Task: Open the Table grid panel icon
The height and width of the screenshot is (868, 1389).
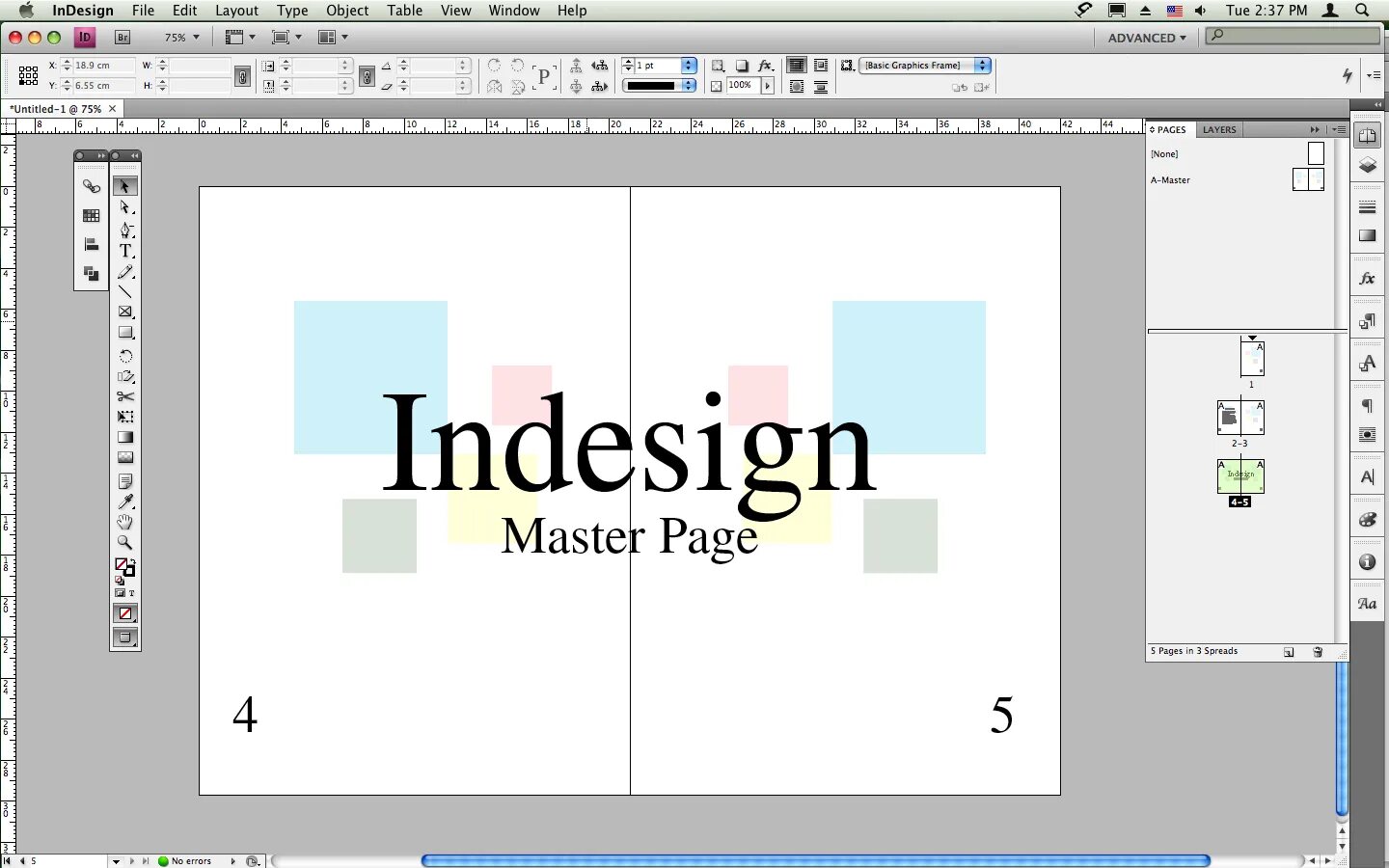Action: point(92,216)
